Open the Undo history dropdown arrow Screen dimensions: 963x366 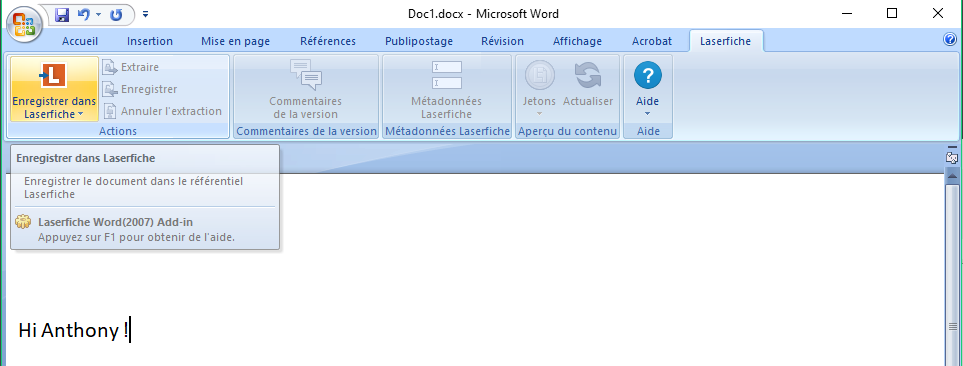tap(98, 15)
